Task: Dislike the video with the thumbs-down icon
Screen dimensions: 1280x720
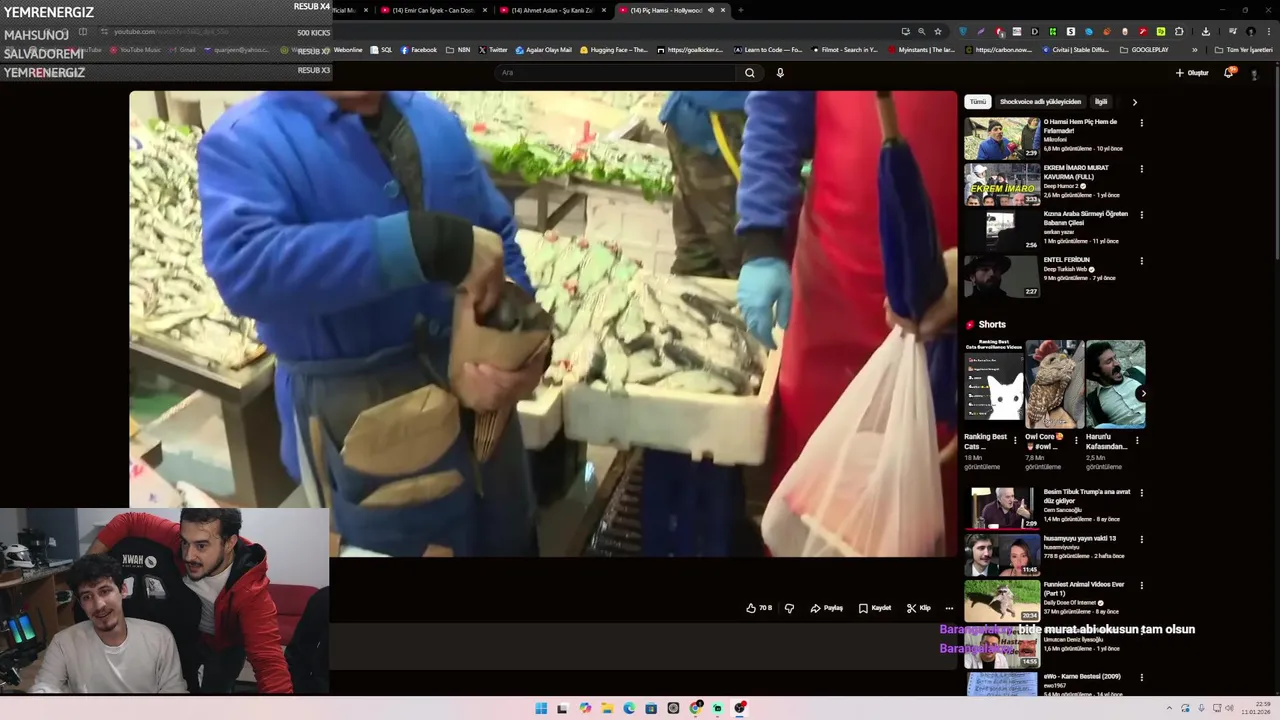Action: click(789, 608)
